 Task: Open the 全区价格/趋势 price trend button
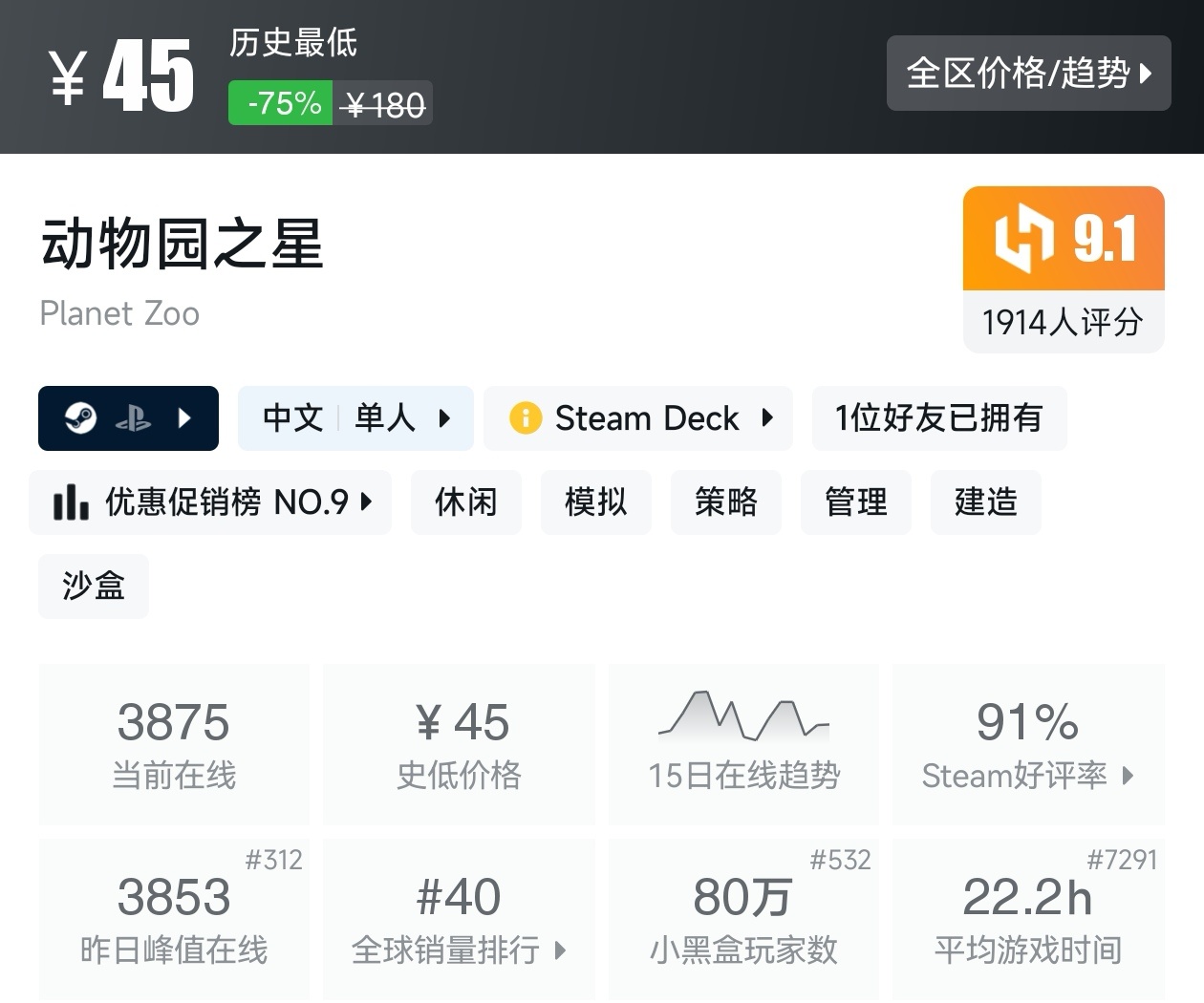coord(1028,73)
